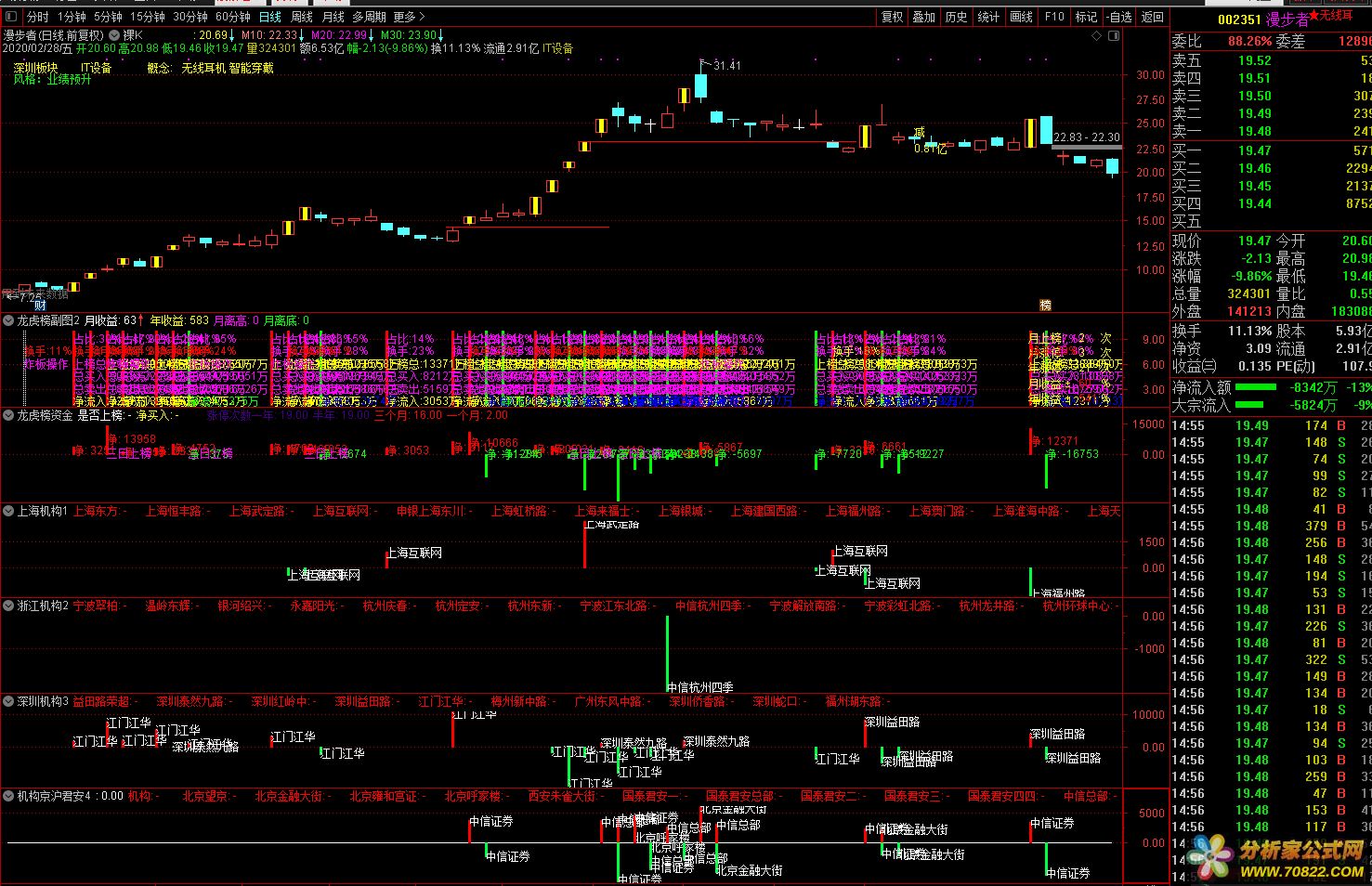This screenshot has width=1372, height=886.
Task: Click the 返回 back button
Action: (x=1153, y=17)
